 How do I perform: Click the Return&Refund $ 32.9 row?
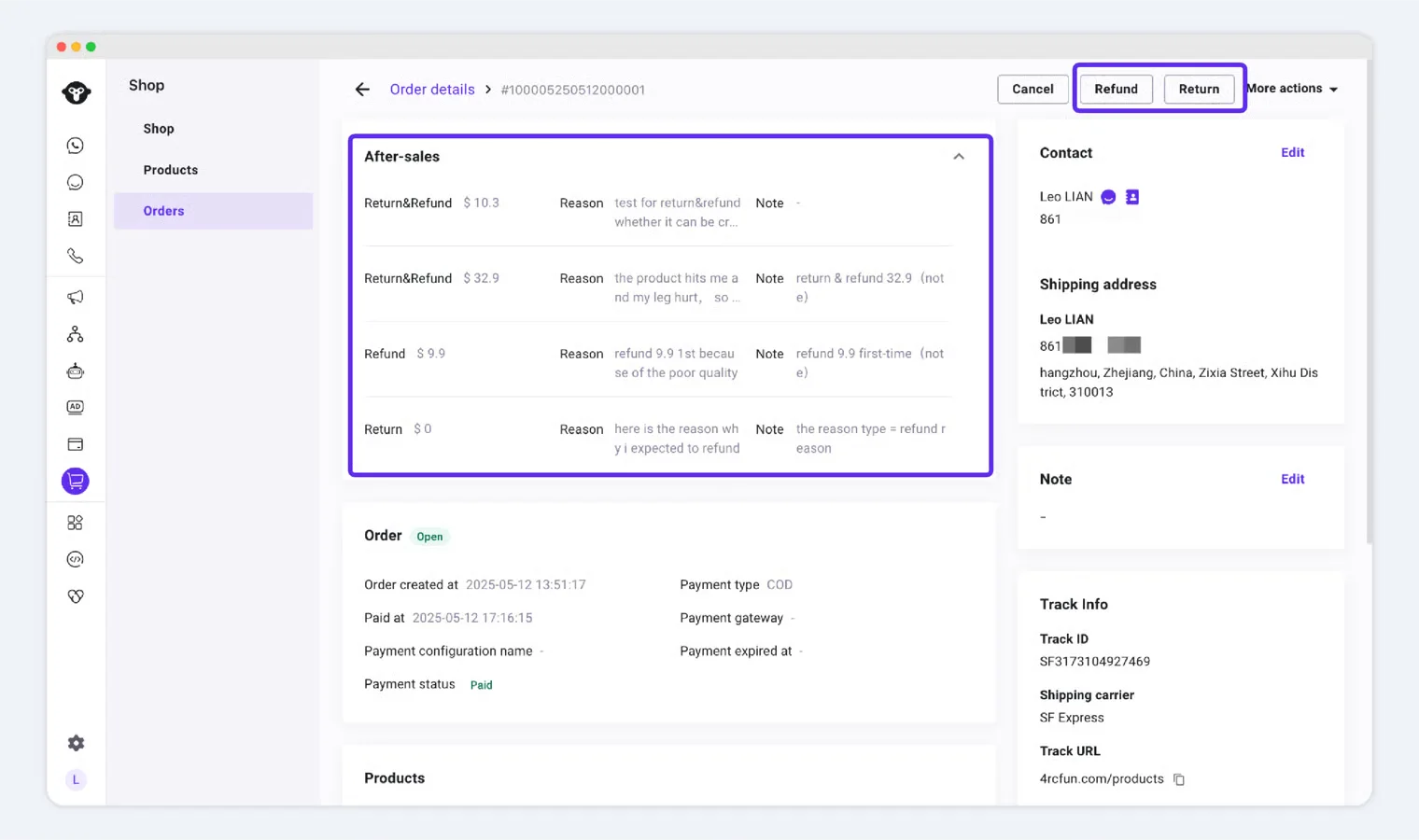[x=658, y=287]
